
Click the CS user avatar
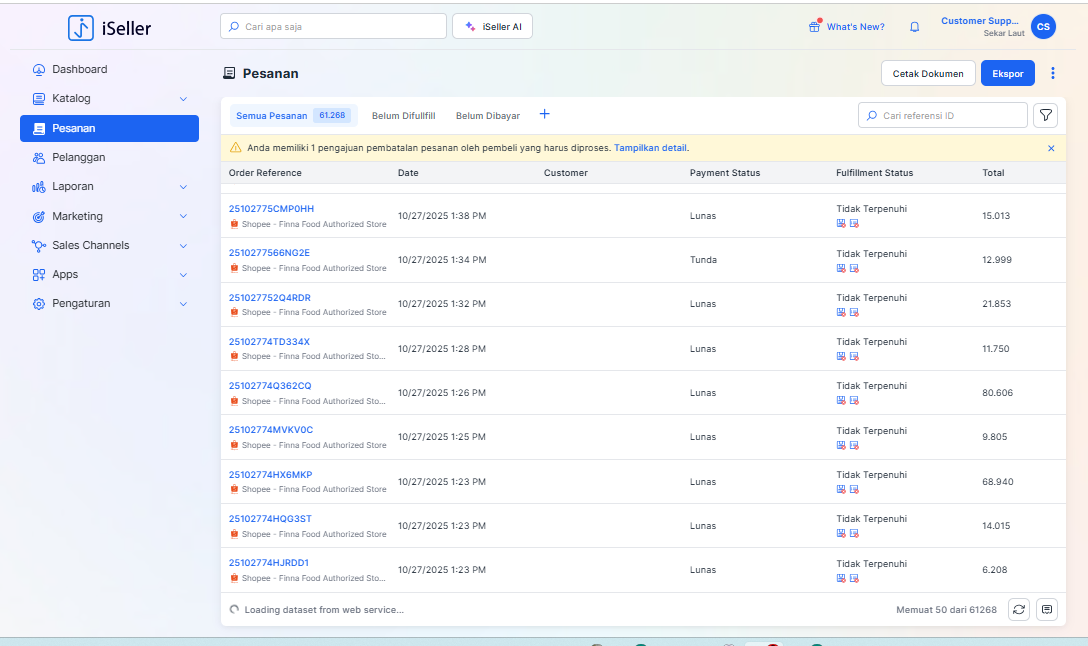coord(1043,27)
